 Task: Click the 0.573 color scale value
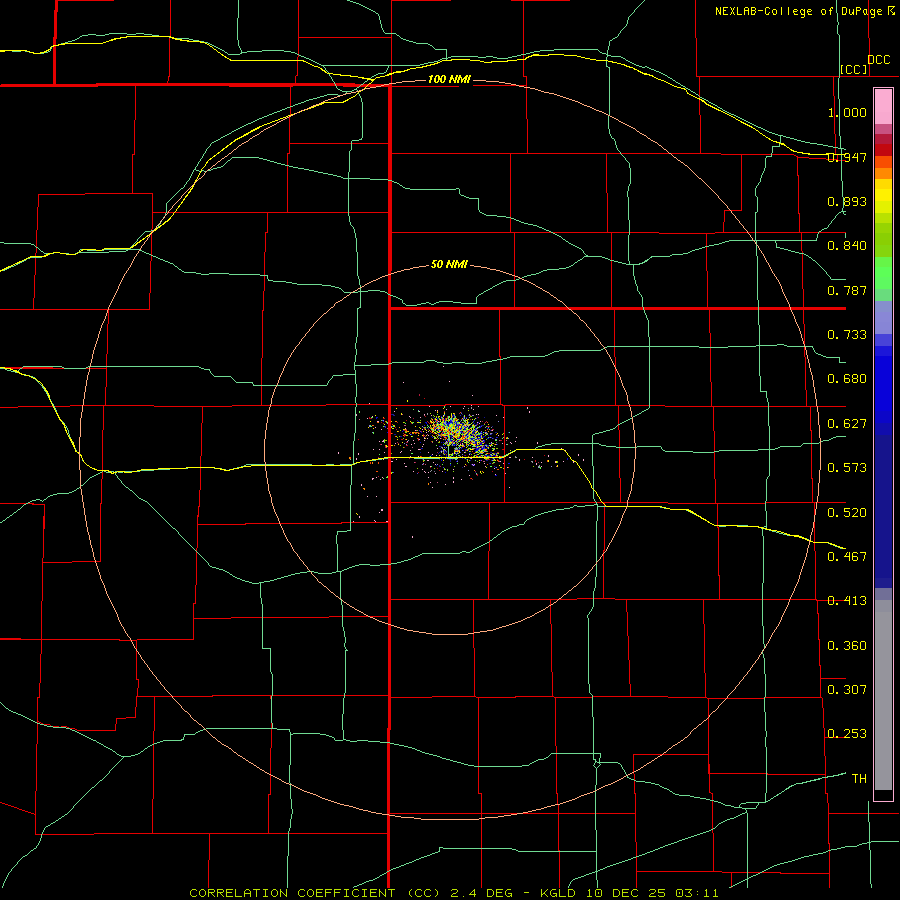click(x=847, y=468)
